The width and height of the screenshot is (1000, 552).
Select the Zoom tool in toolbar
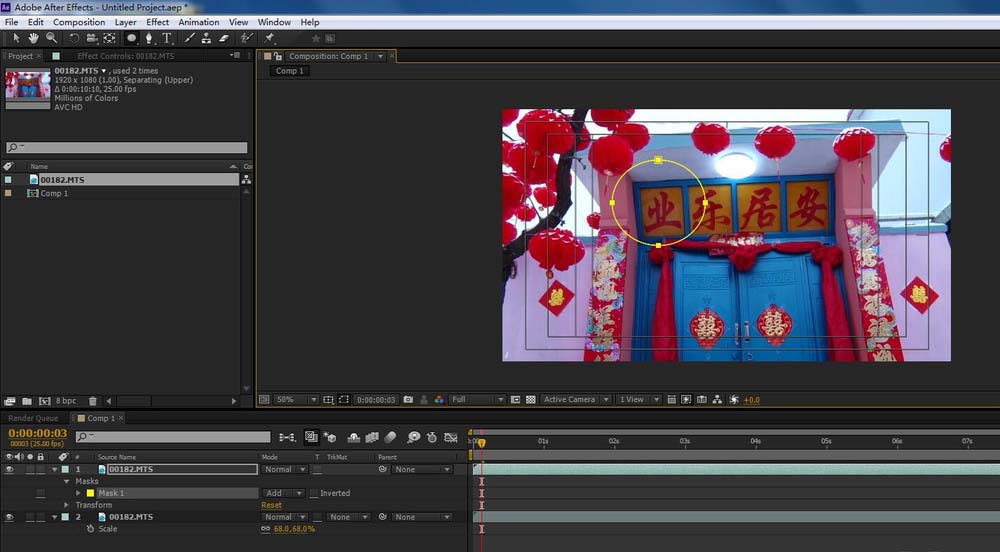click(x=52, y=38)
